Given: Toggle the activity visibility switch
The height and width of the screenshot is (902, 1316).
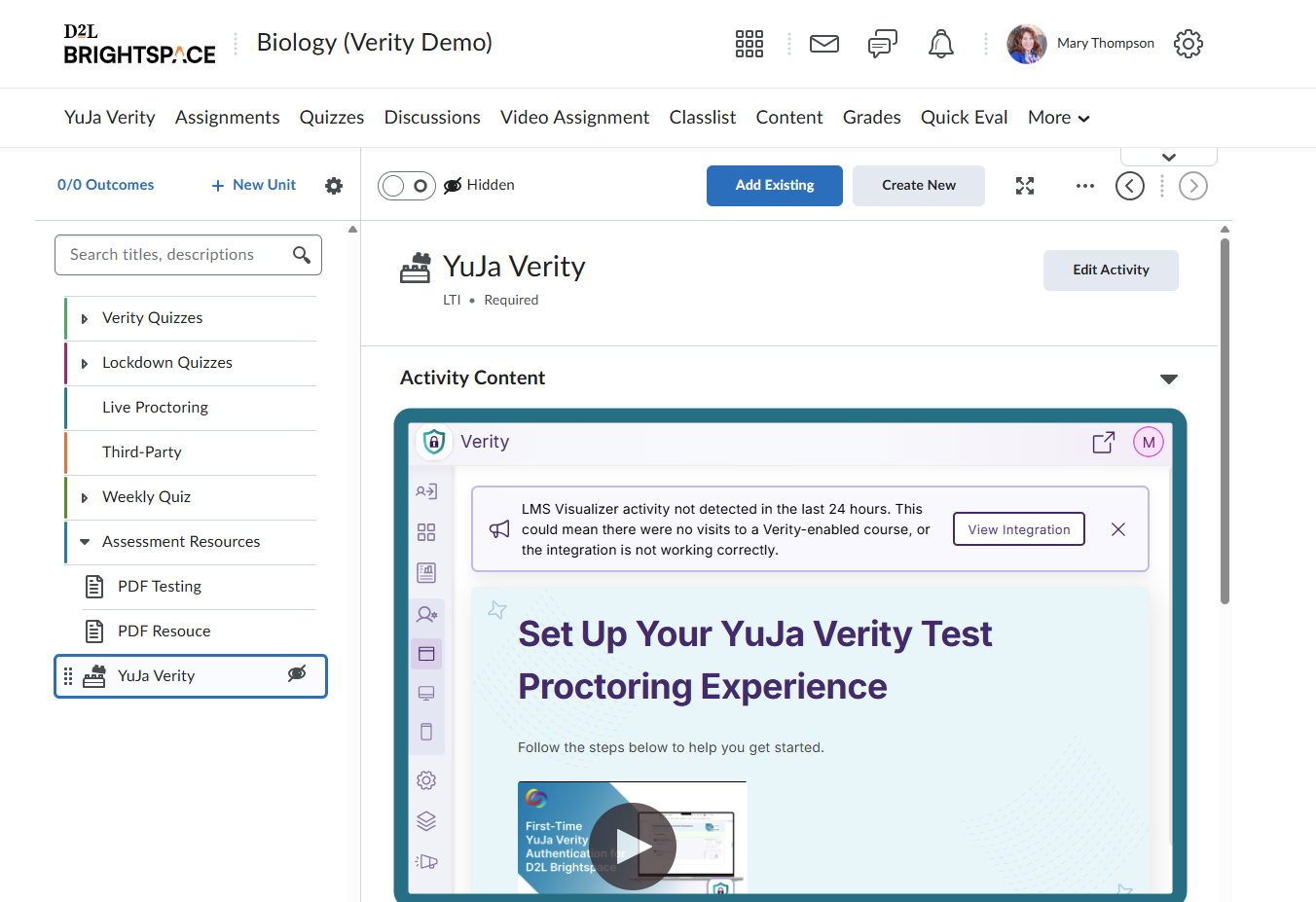Looking at the screenshot, I should tap(406, 186).
